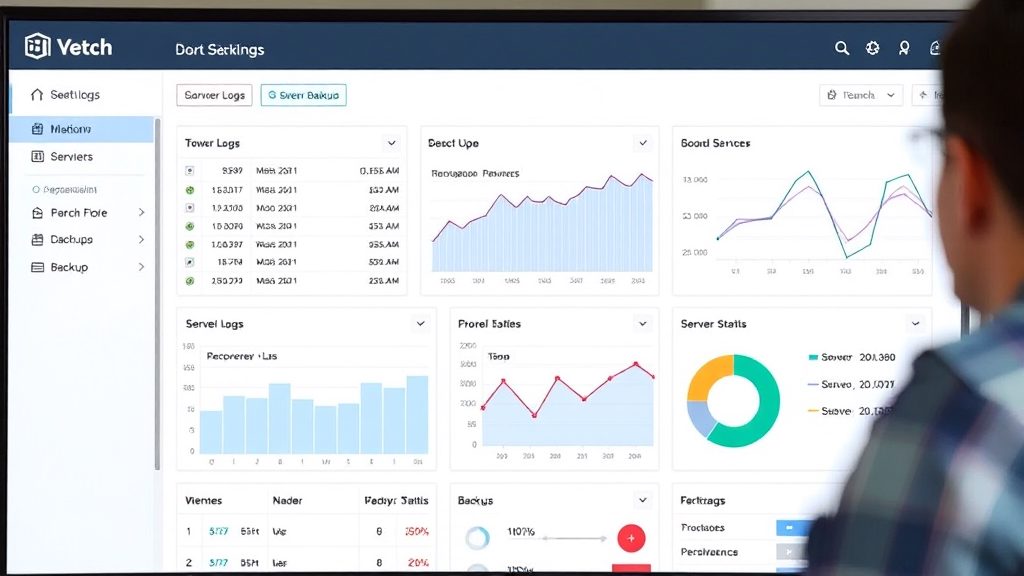Toggle the gray Perolveence switch

tap(791, 552)
